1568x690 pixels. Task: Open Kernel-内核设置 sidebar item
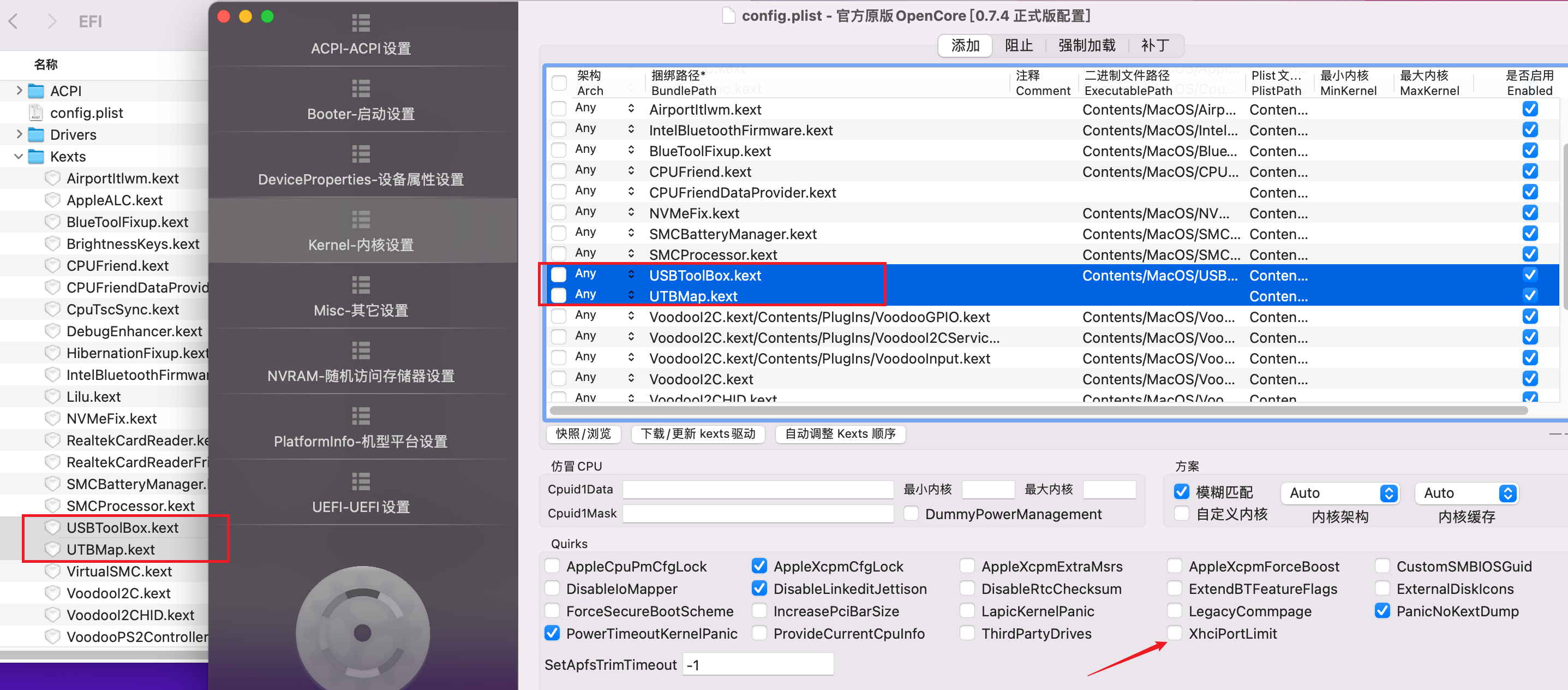click(363, 230)
